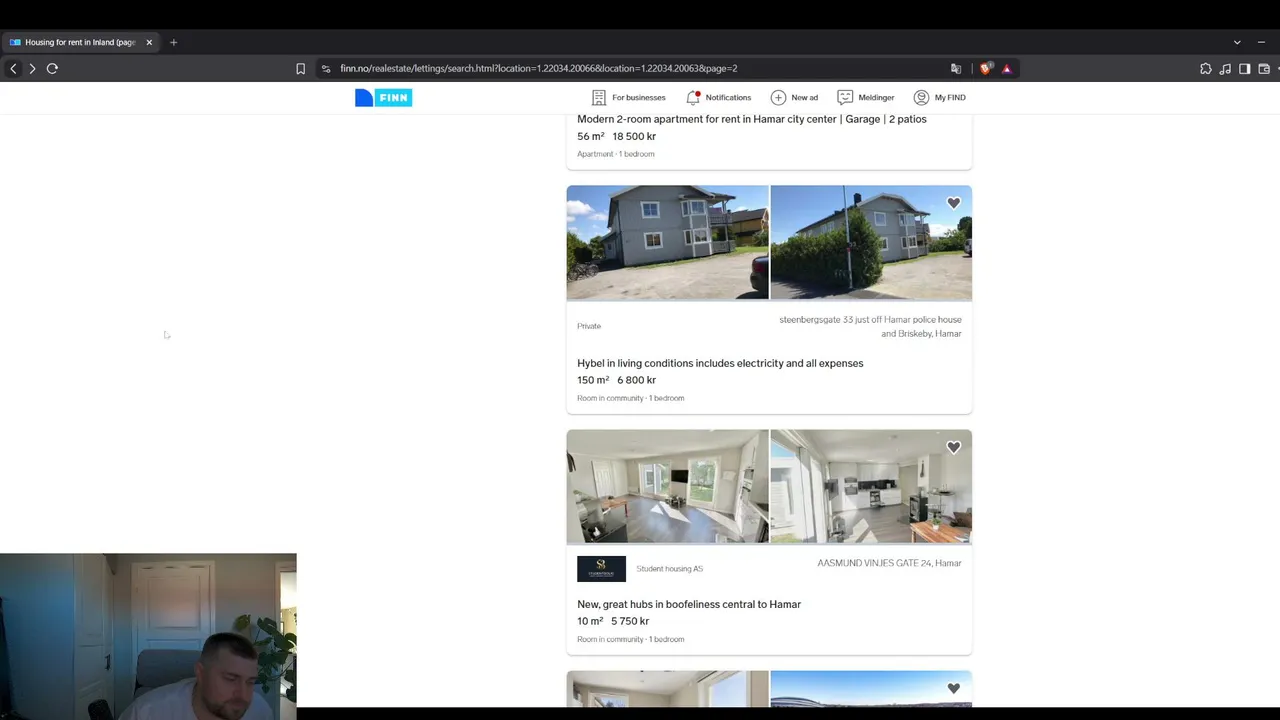This screenshot has height=720, width=1280.
Task: Open Meldinger messages in the header
Action: coord(866,97)
